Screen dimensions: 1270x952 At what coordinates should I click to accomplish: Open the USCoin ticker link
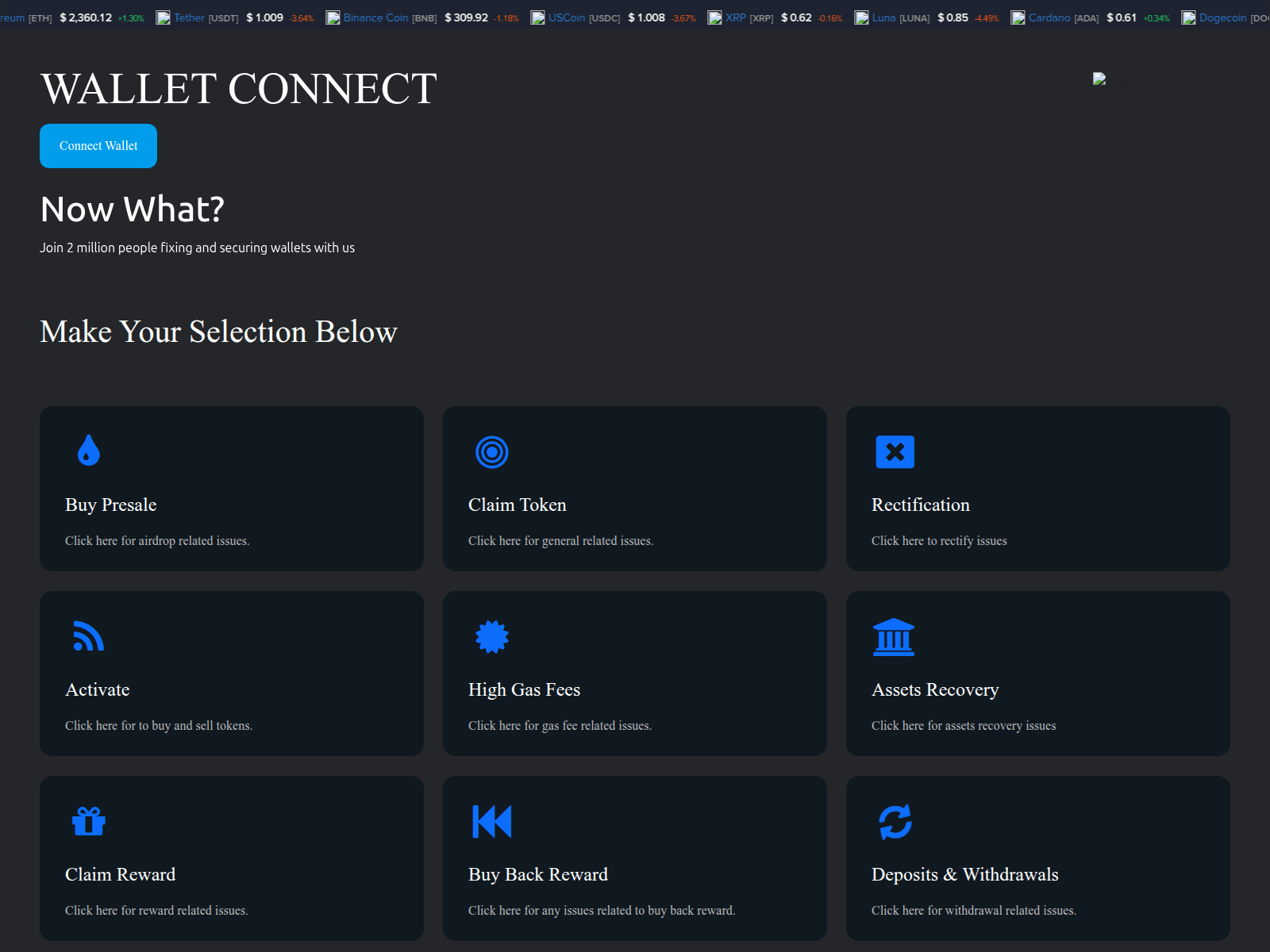click(x=566, y=17)
